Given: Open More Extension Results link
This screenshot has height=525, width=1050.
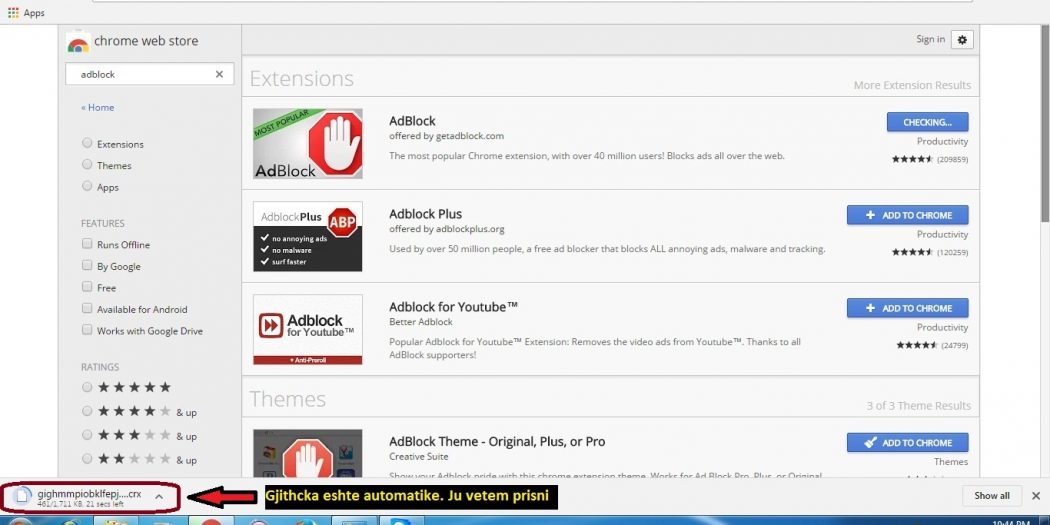Looking at the screenshot, I should click(912, 85).
